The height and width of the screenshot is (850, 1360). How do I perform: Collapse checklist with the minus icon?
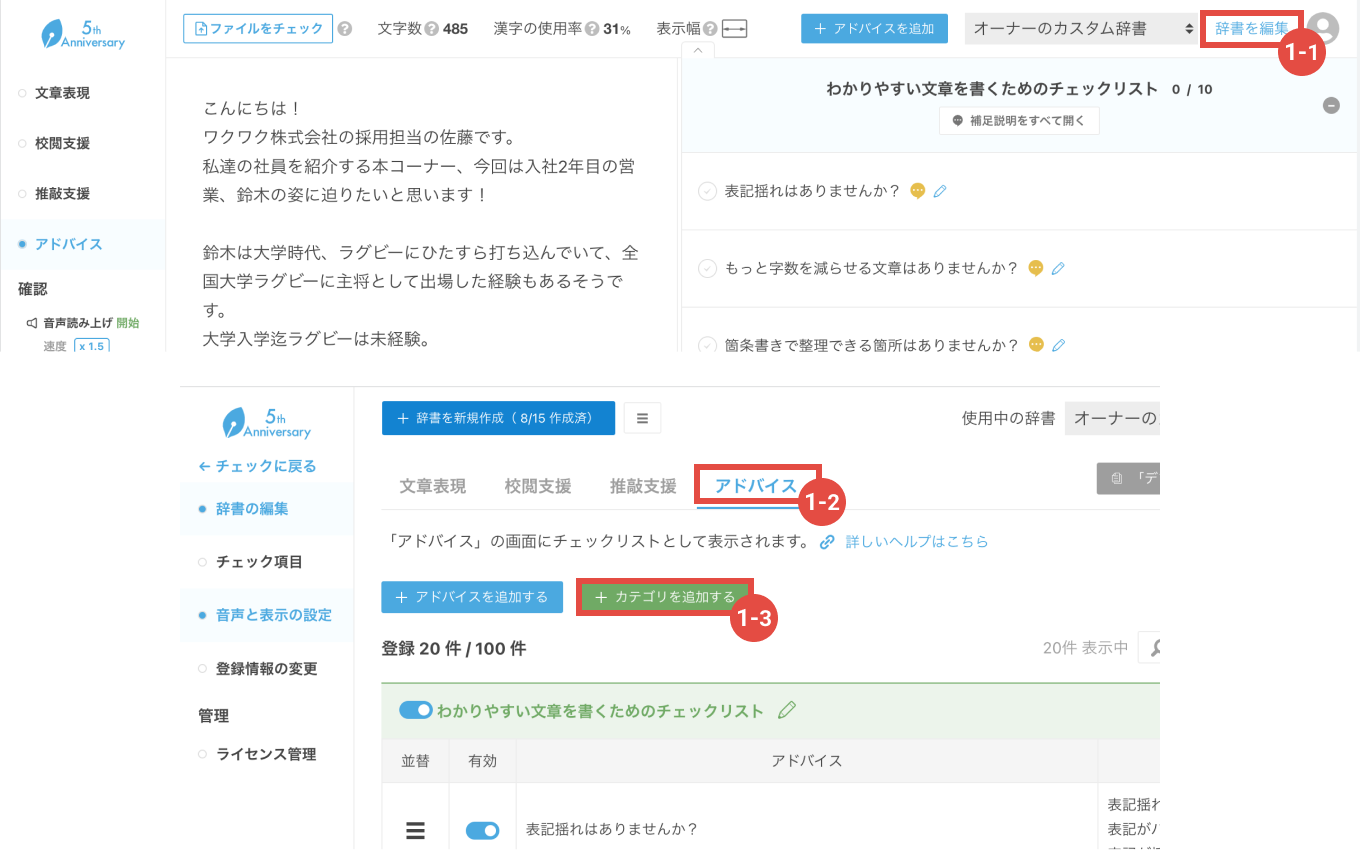1331,105
